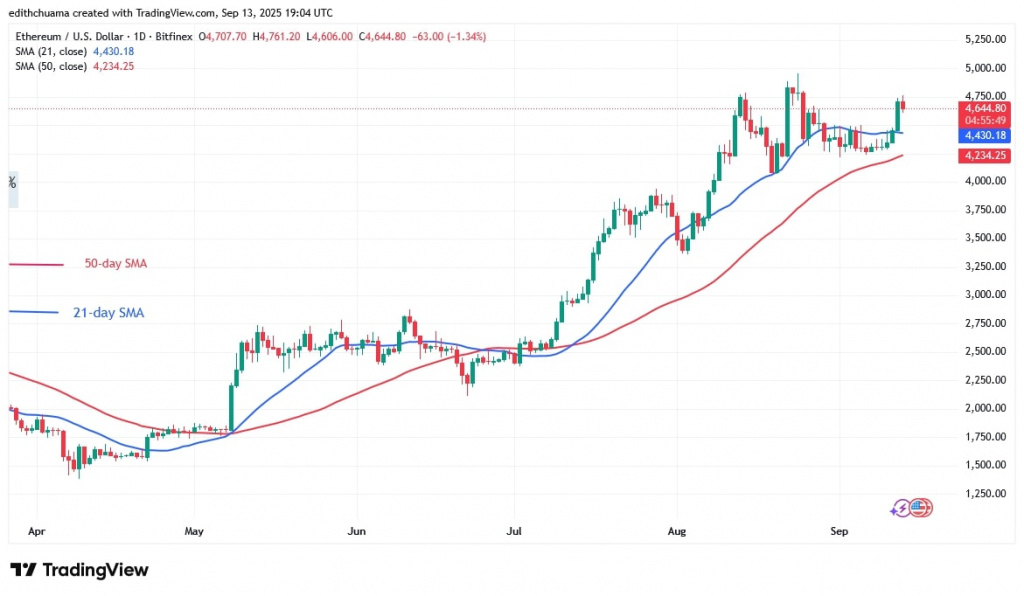Click the Aug label on time axis
This screenshot has height=596, width=1024.
click(x=677, y=531)
